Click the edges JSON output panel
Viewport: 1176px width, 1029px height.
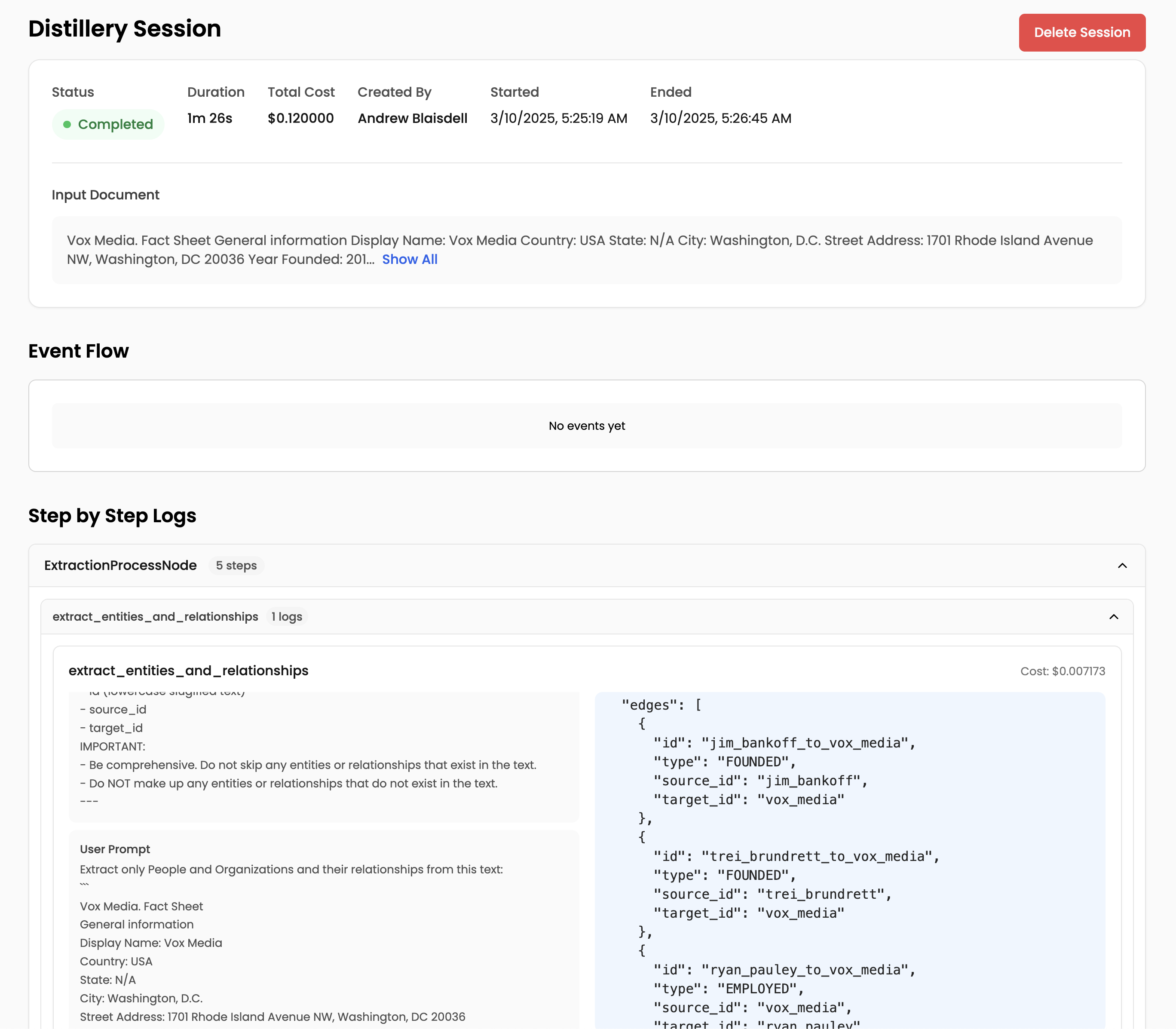click(849, 861)
